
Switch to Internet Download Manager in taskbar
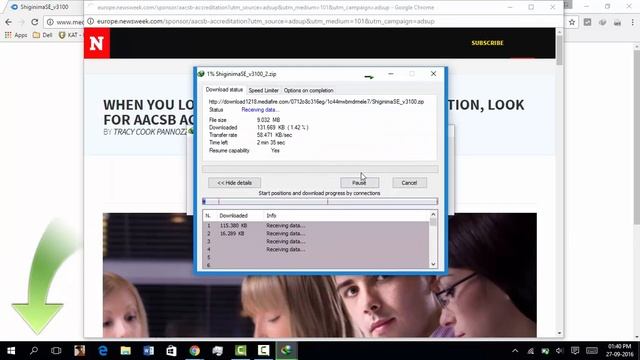tap(287, 350)
